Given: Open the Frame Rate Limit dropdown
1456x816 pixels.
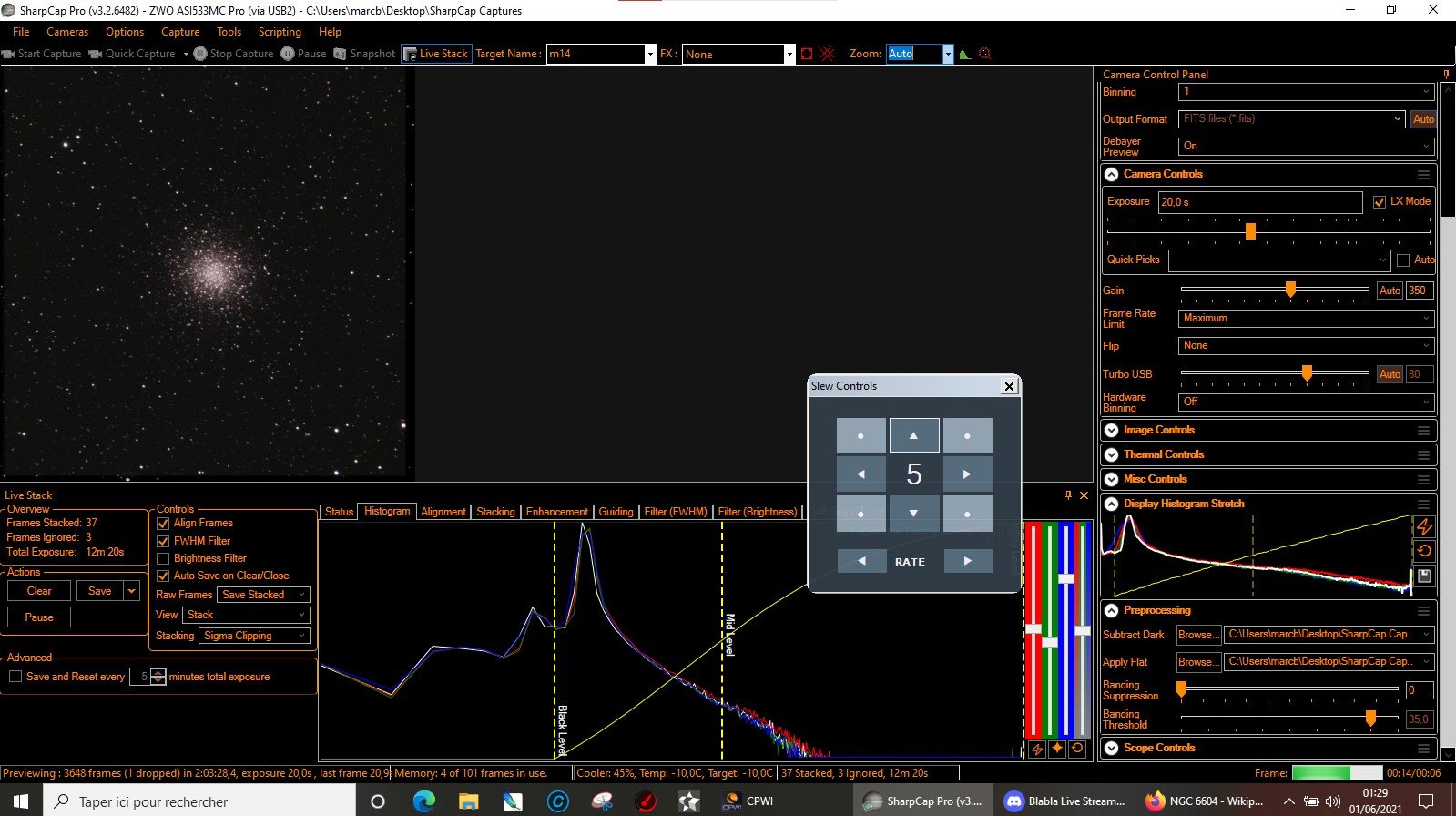Looking at the screenshot, I should pyautogui.click(x=1307, y=319).
